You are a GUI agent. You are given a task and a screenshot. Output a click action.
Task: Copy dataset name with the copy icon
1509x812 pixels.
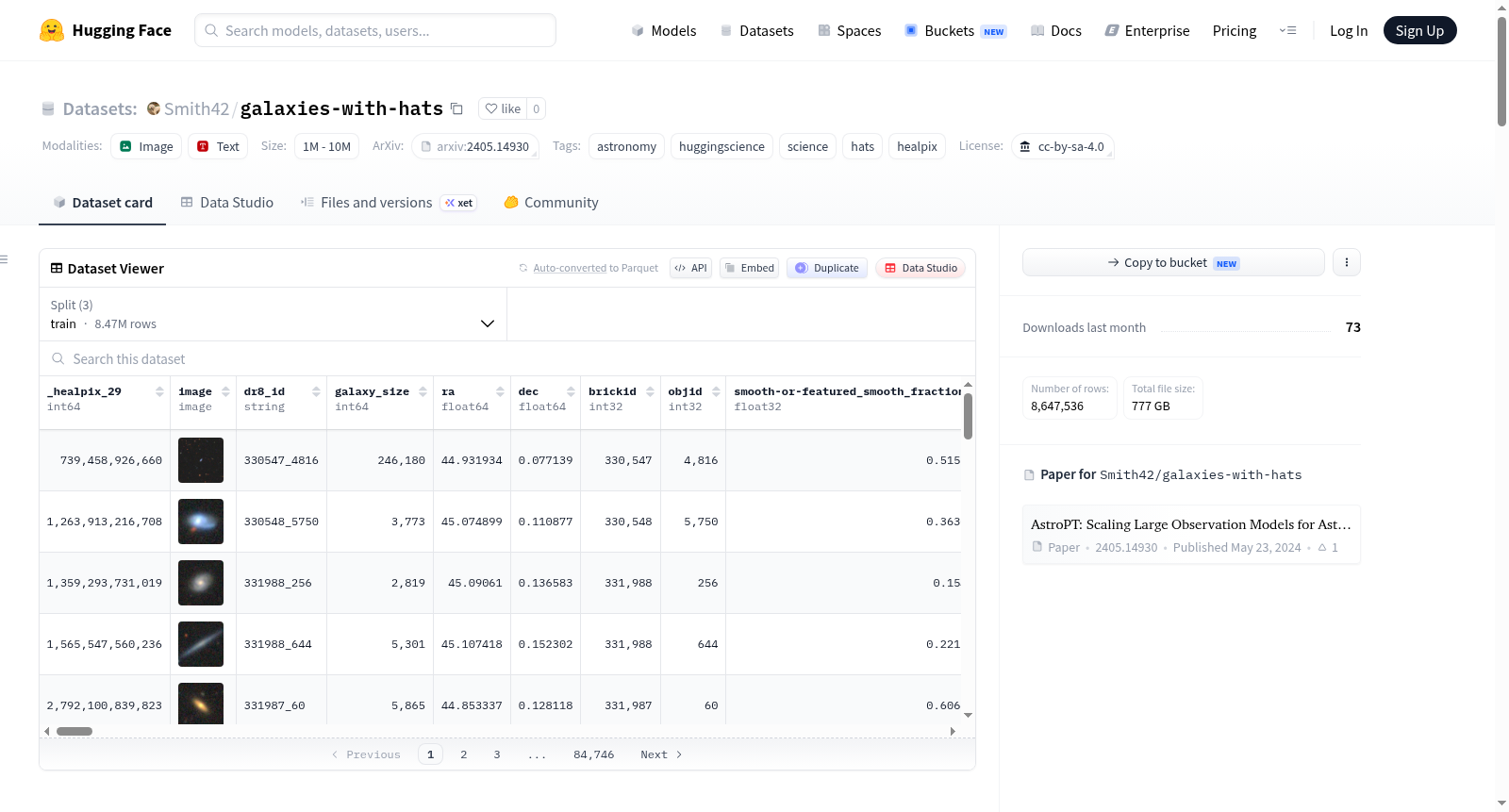pos(456,108)
